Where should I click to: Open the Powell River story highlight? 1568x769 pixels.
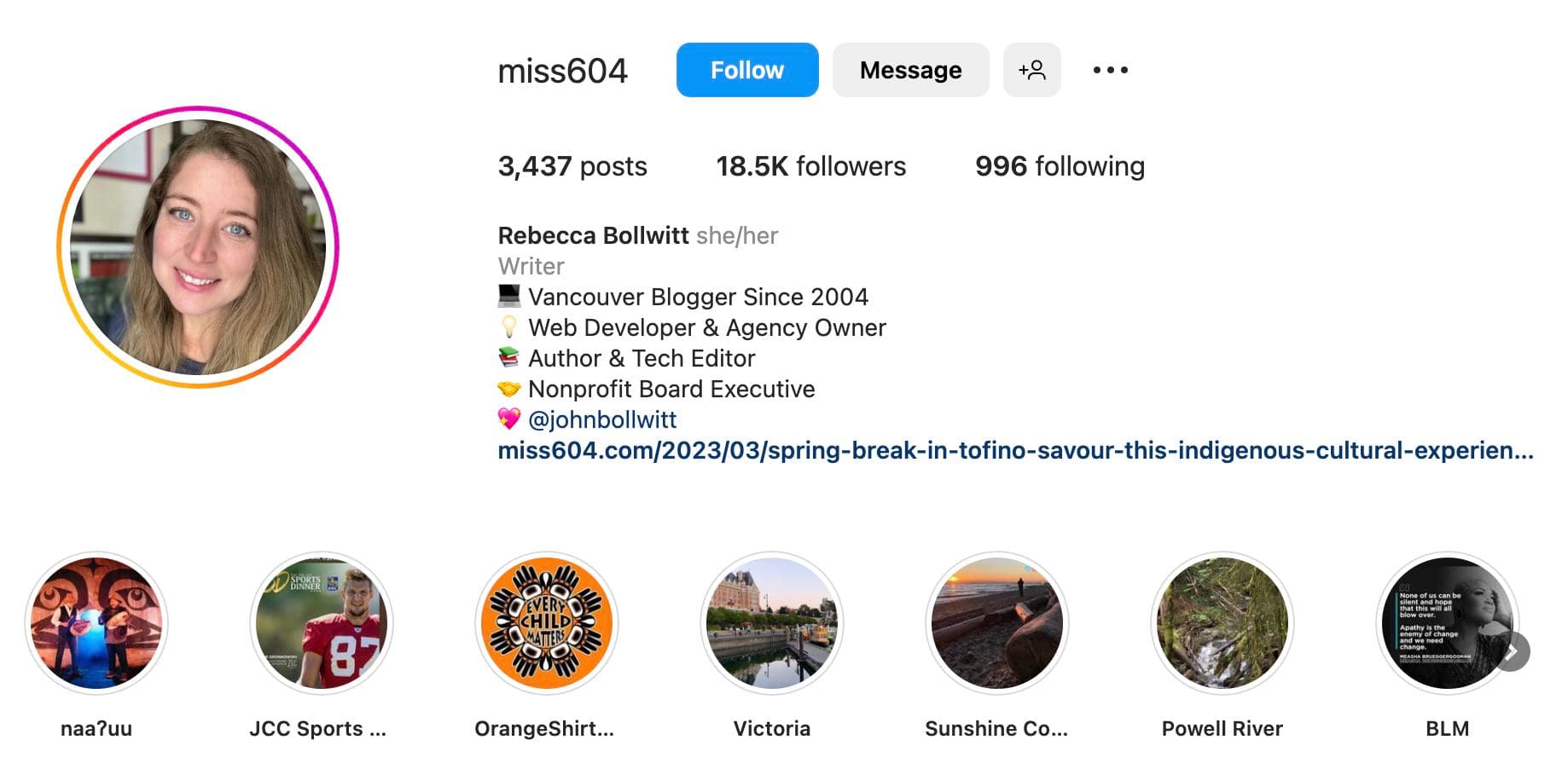click(1222, 624)
